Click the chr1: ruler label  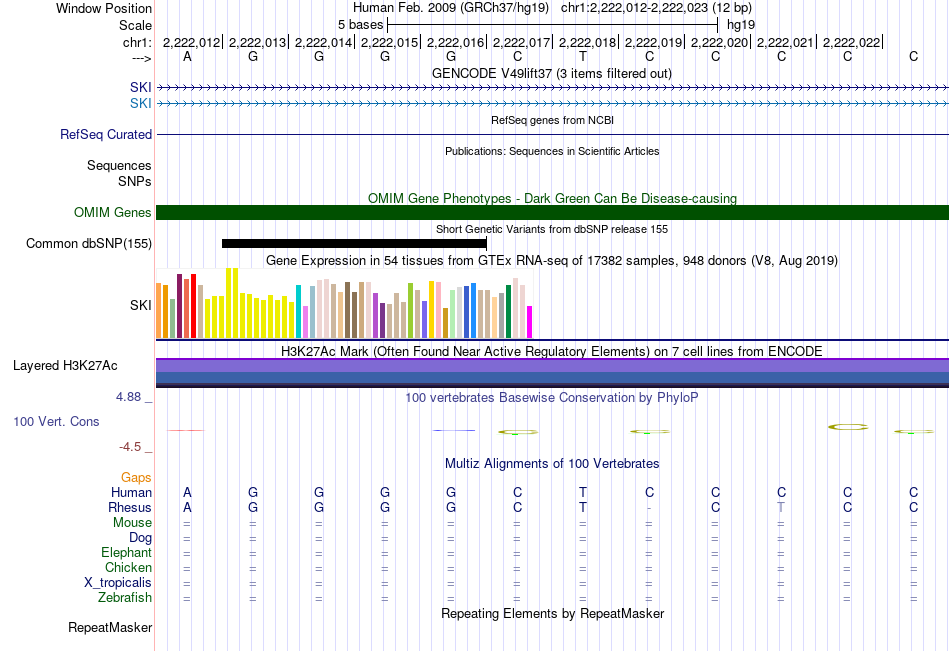[137, 42]
